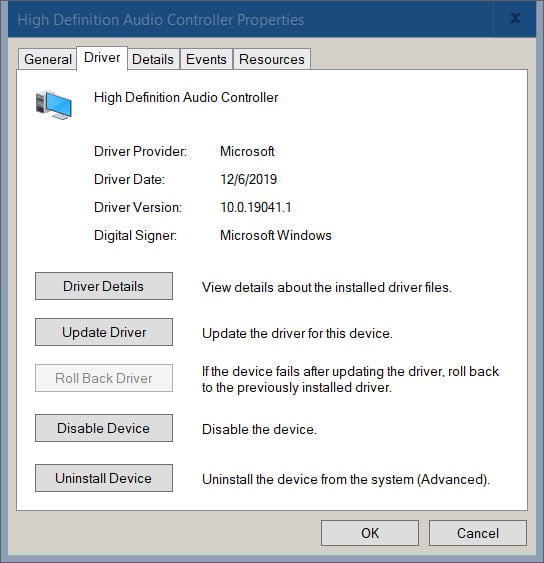Select the driver version 10.0.19041.1
The width and height of the screenshot is (544, 563).
point(256,208)
